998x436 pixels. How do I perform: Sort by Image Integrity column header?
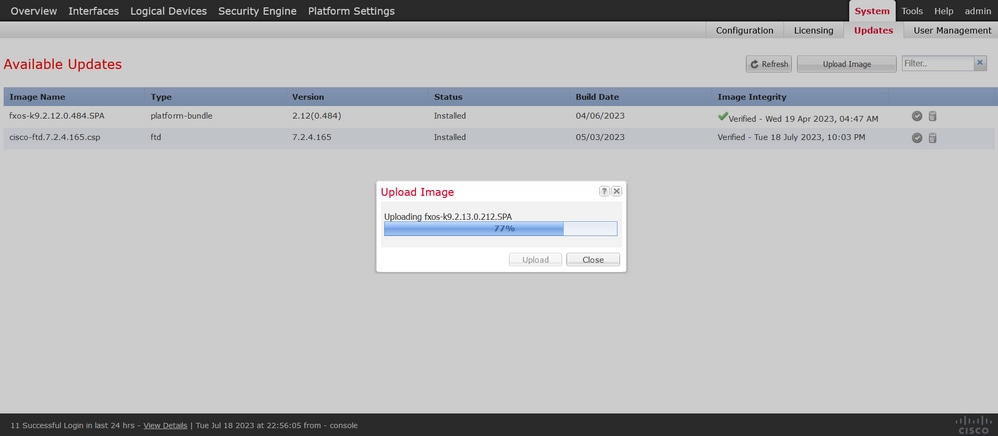pos(752,97)
